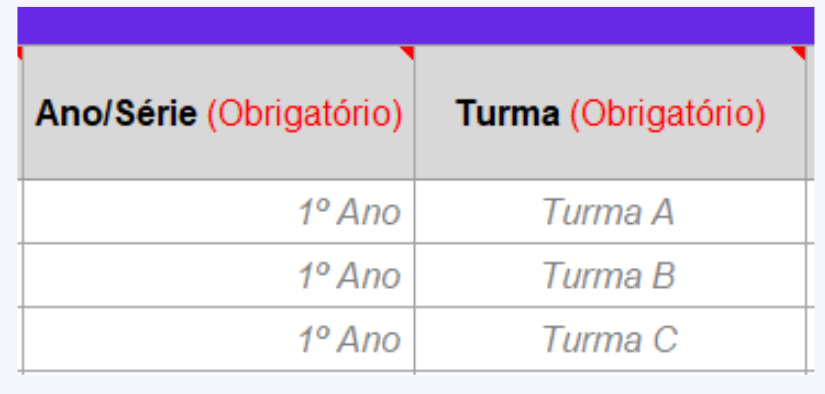Click the purple banner above the table
The width and height of the screenshot is (825, 394).
coord(416,26)
